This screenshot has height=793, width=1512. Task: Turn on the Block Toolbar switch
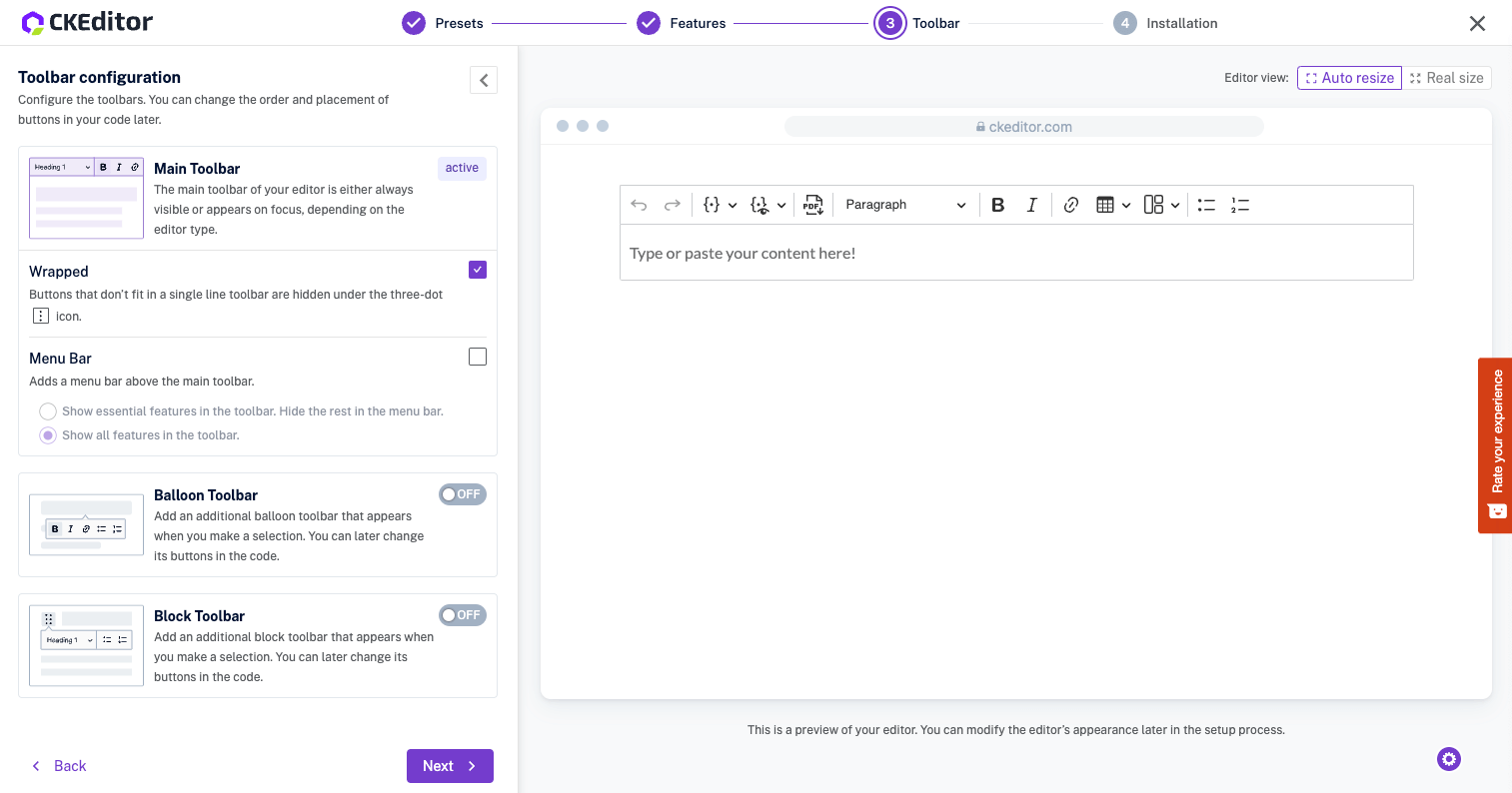462,615
